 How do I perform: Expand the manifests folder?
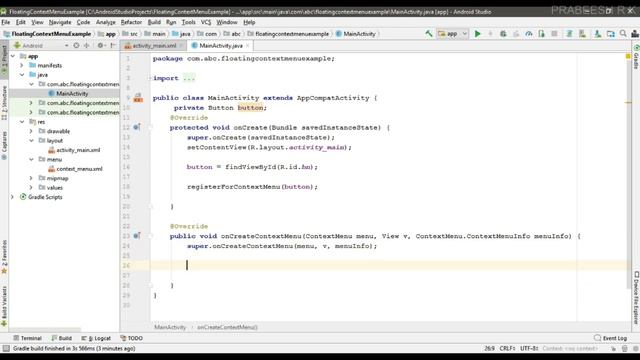point(22,65)
